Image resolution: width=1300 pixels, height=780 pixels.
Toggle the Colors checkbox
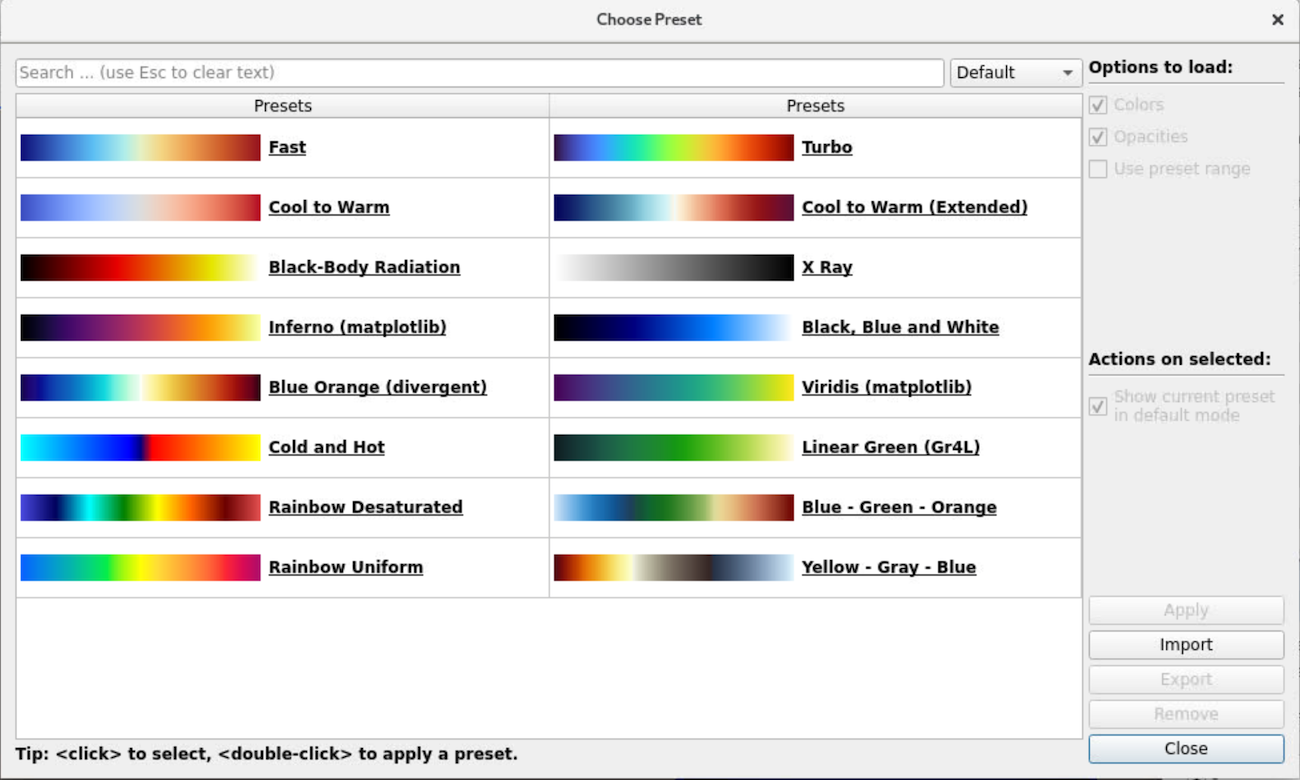(x=1098, y=105)
